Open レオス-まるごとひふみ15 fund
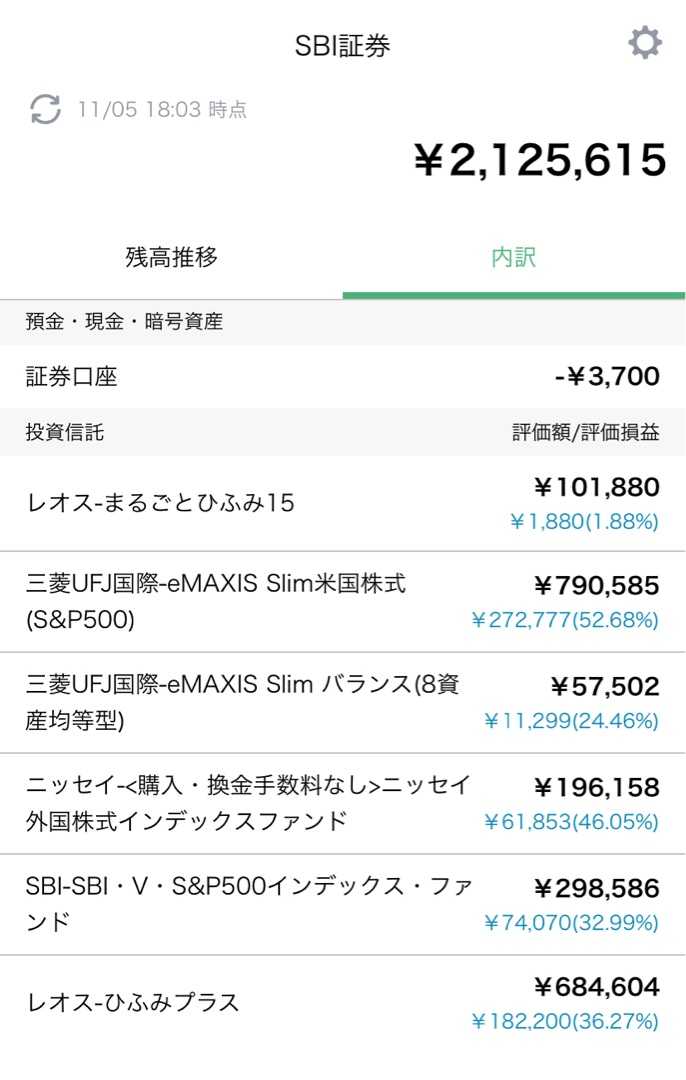686x1080 pixels. pos(343,503)
